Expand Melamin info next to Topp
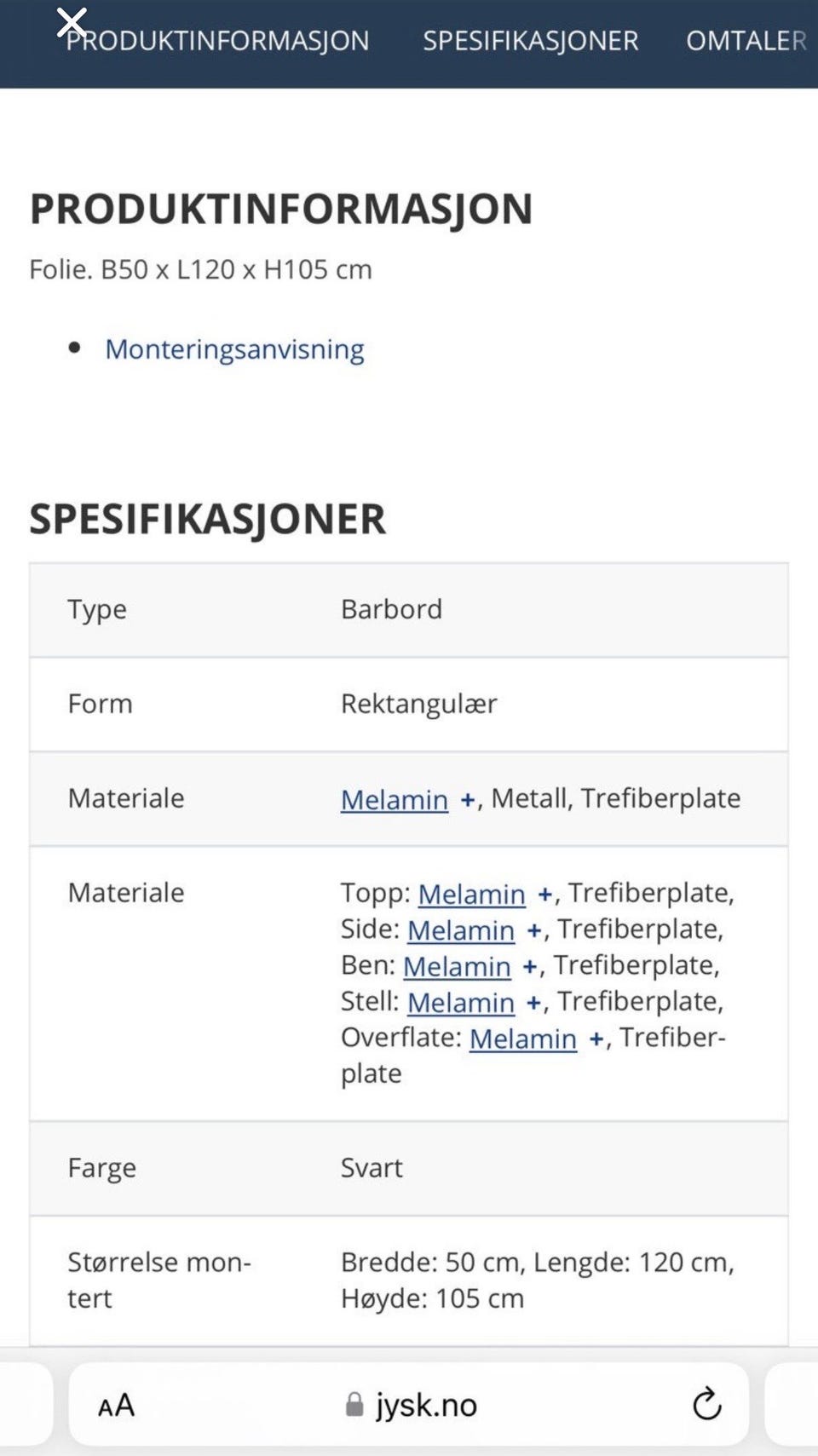818x1456 pixels. pyautogui.click(x=543, y=894)
